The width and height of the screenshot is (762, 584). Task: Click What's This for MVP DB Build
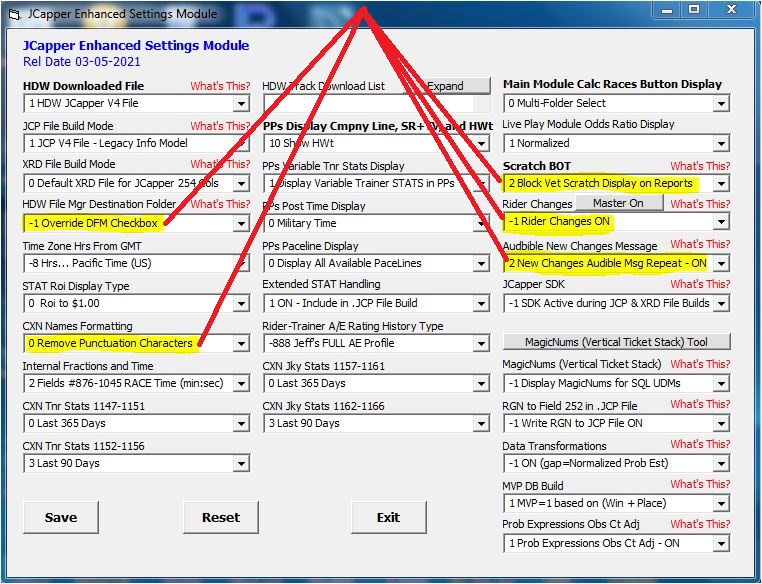(700, 484)
